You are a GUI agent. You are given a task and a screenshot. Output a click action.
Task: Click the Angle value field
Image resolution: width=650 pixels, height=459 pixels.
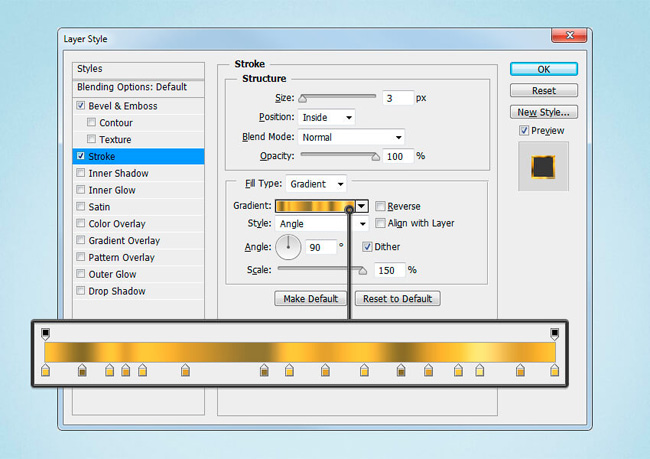(x=320, y=248)
